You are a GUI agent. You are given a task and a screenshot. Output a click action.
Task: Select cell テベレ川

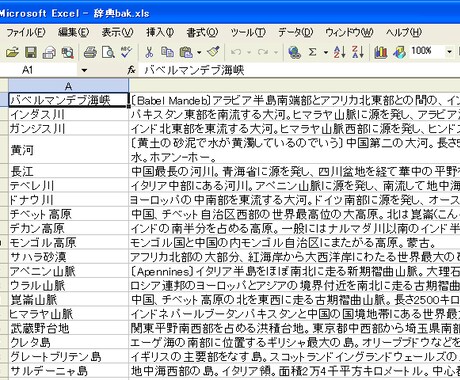[x=68, y=185]
